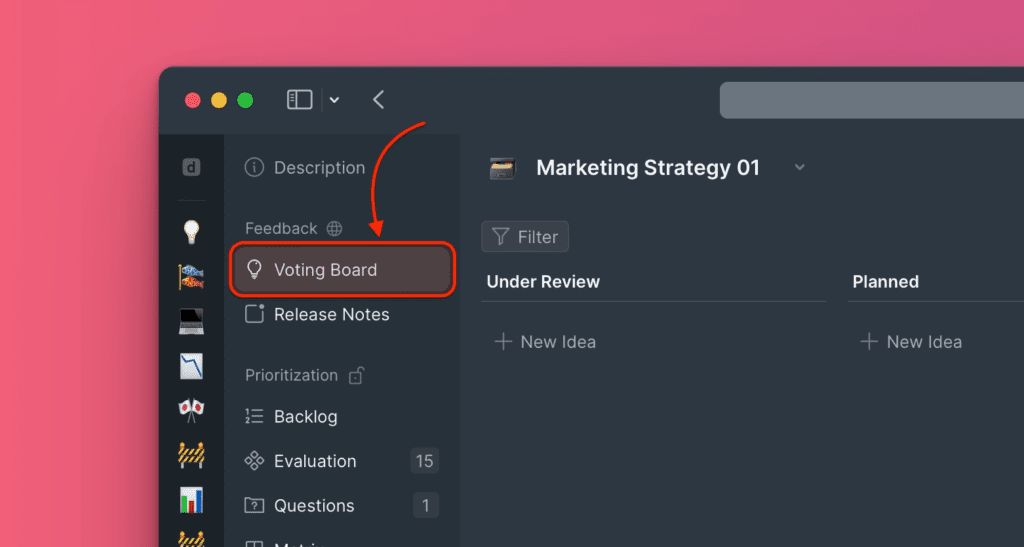The width and height of the screenshot is (1024, 547).
Task: Select the bar chart project icon
Action: [191, 499]
